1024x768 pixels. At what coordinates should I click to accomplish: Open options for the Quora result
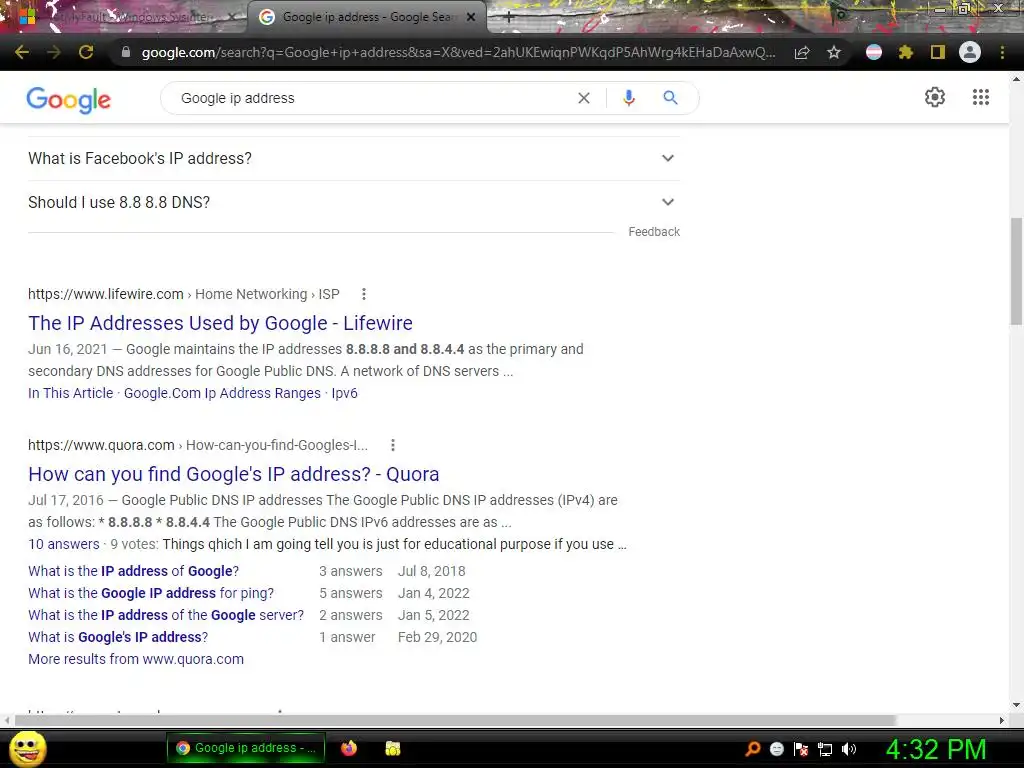[392, 445]
